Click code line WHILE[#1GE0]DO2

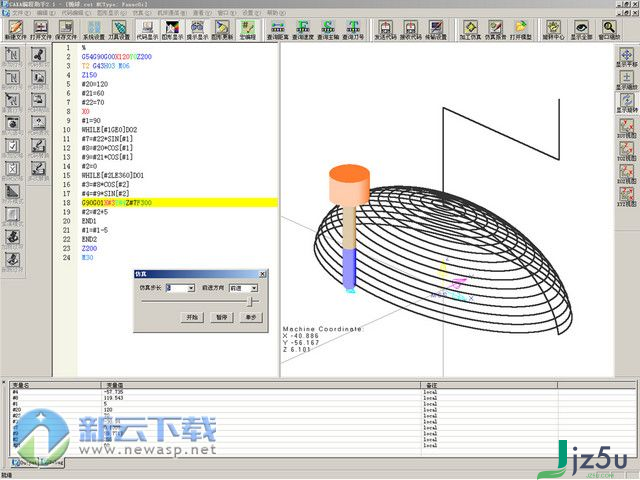click(109, 130)
